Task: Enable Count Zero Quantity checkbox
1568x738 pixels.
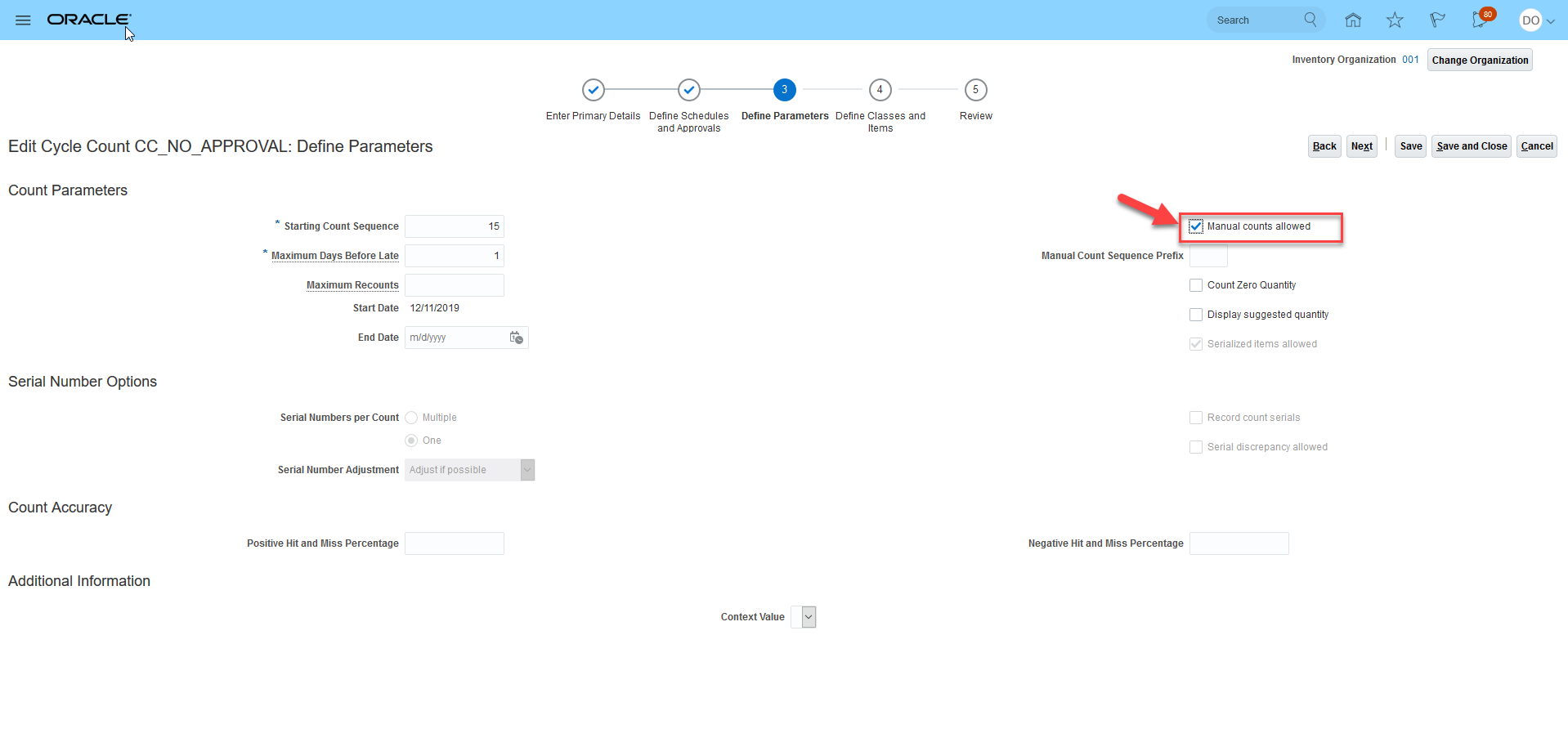Action: point(1196,285)
